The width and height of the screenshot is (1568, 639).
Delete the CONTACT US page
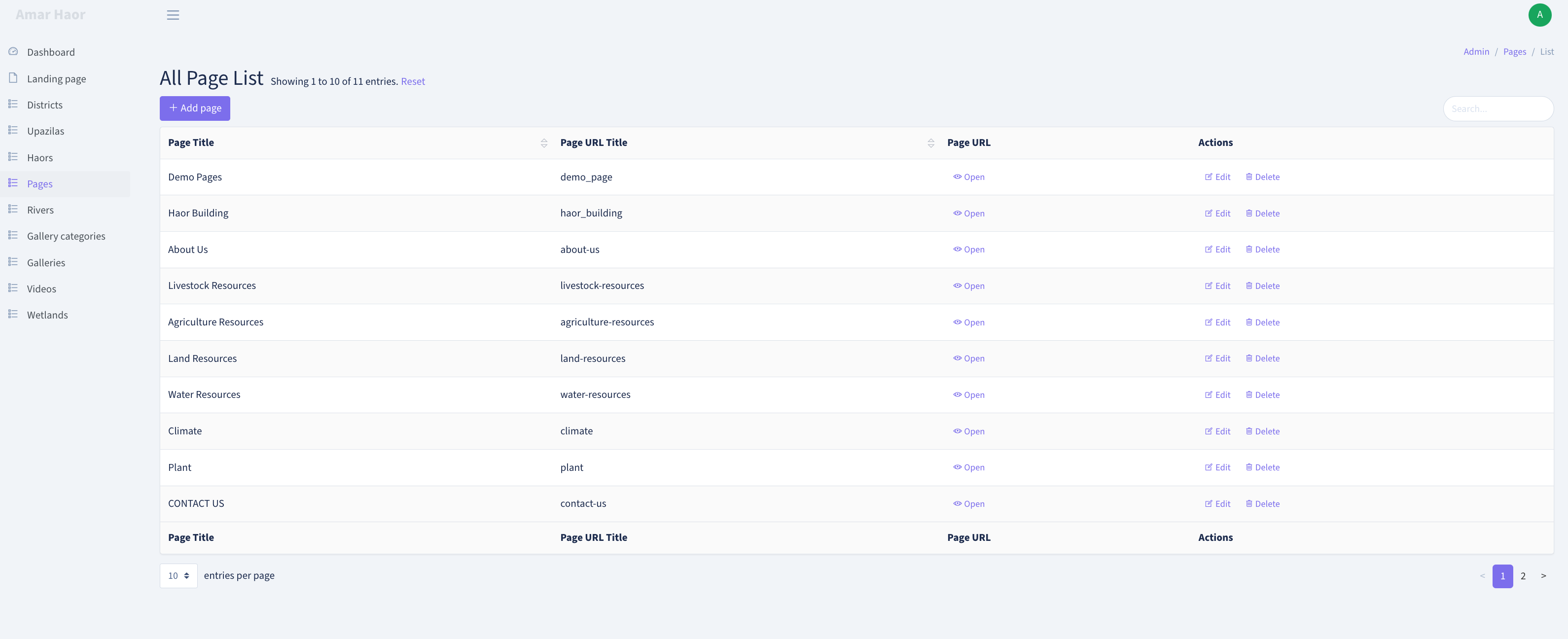[x=1262, y=504]
